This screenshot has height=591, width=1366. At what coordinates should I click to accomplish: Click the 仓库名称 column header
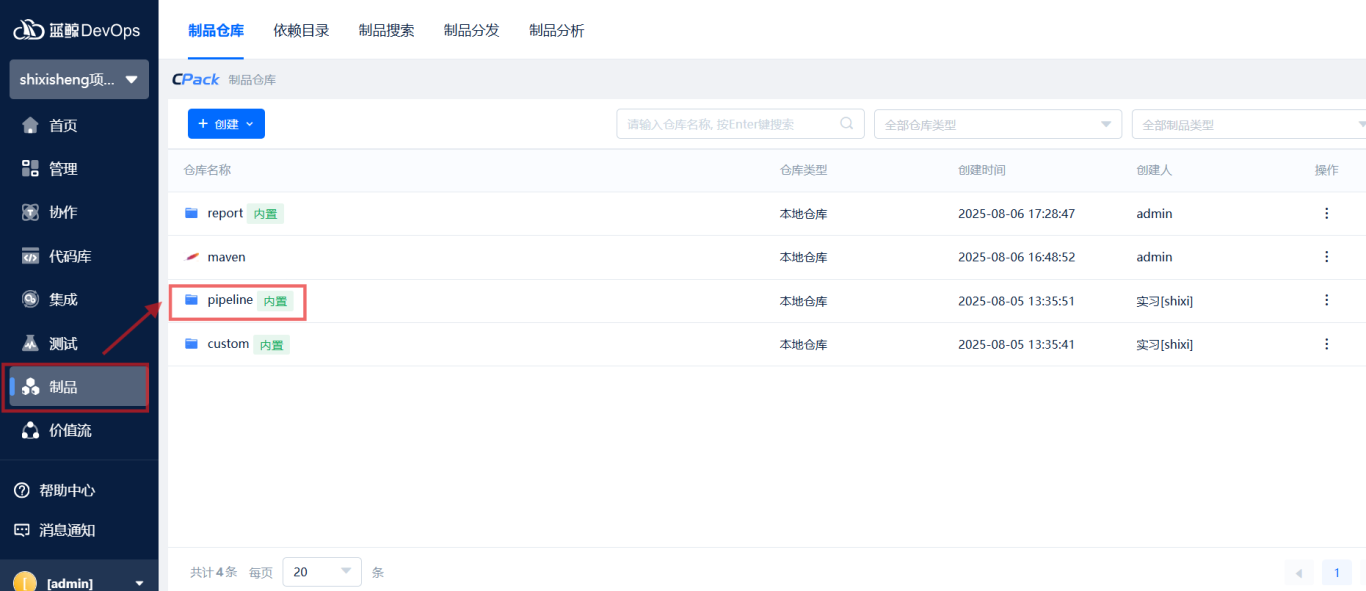coord(207,170)
